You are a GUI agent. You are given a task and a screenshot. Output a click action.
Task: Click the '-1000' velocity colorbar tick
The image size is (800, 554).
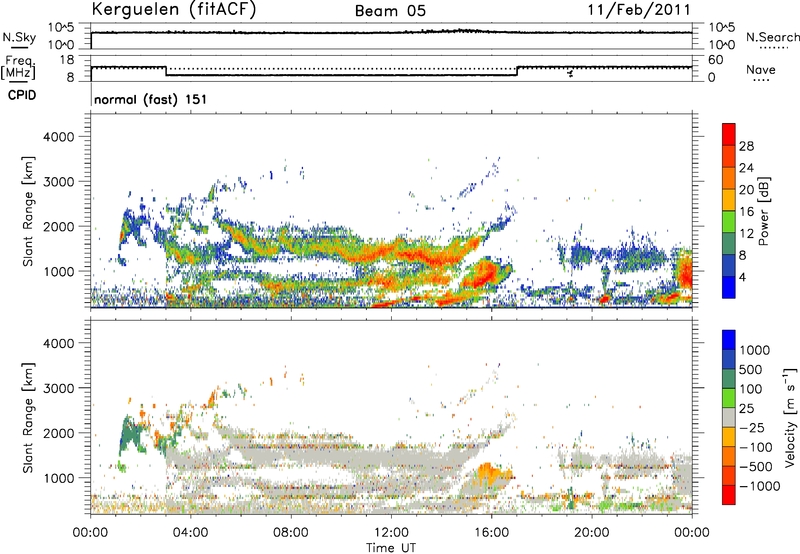coord(760,486)
